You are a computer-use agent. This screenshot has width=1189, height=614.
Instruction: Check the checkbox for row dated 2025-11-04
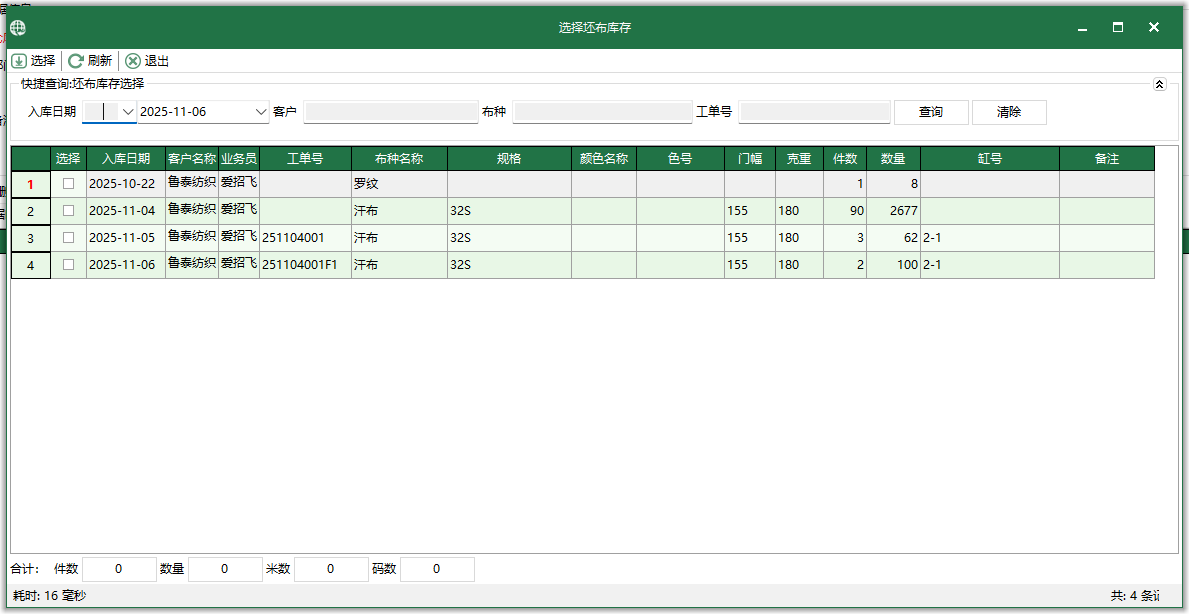(x=67, y=211)
